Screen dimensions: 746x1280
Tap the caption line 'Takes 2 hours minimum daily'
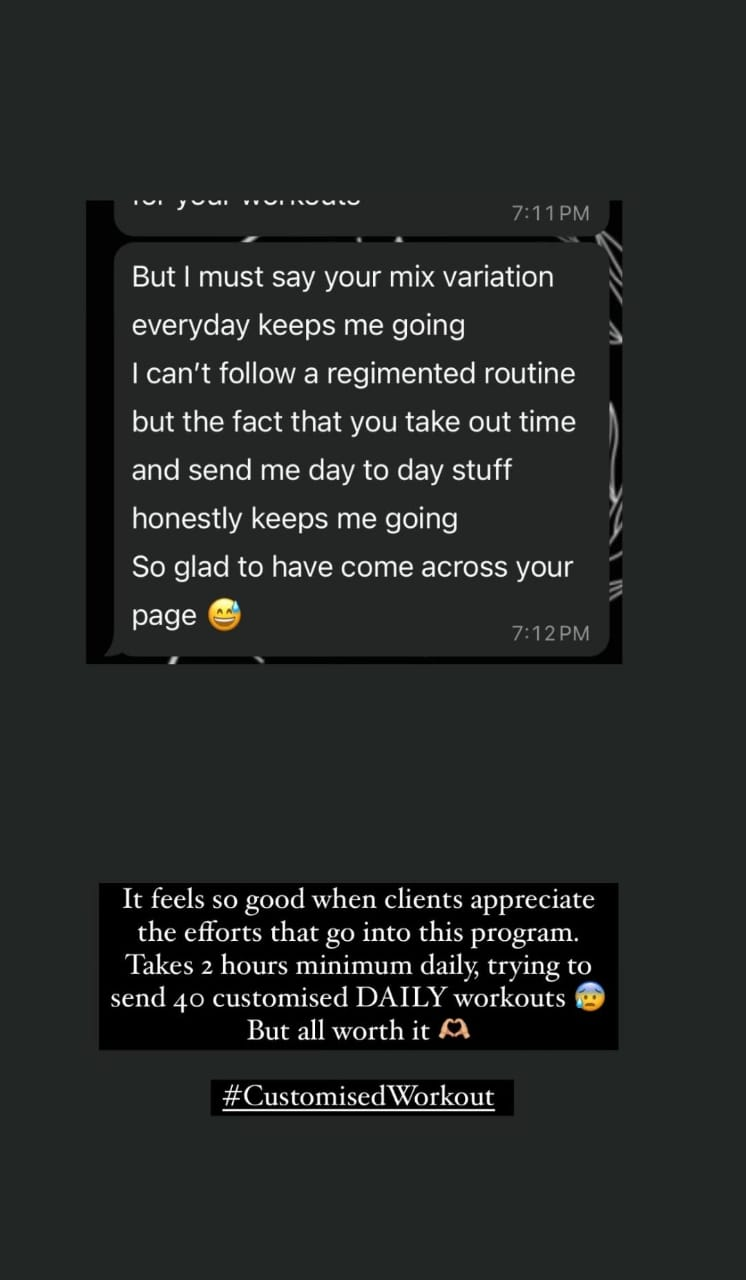[358, 966]
